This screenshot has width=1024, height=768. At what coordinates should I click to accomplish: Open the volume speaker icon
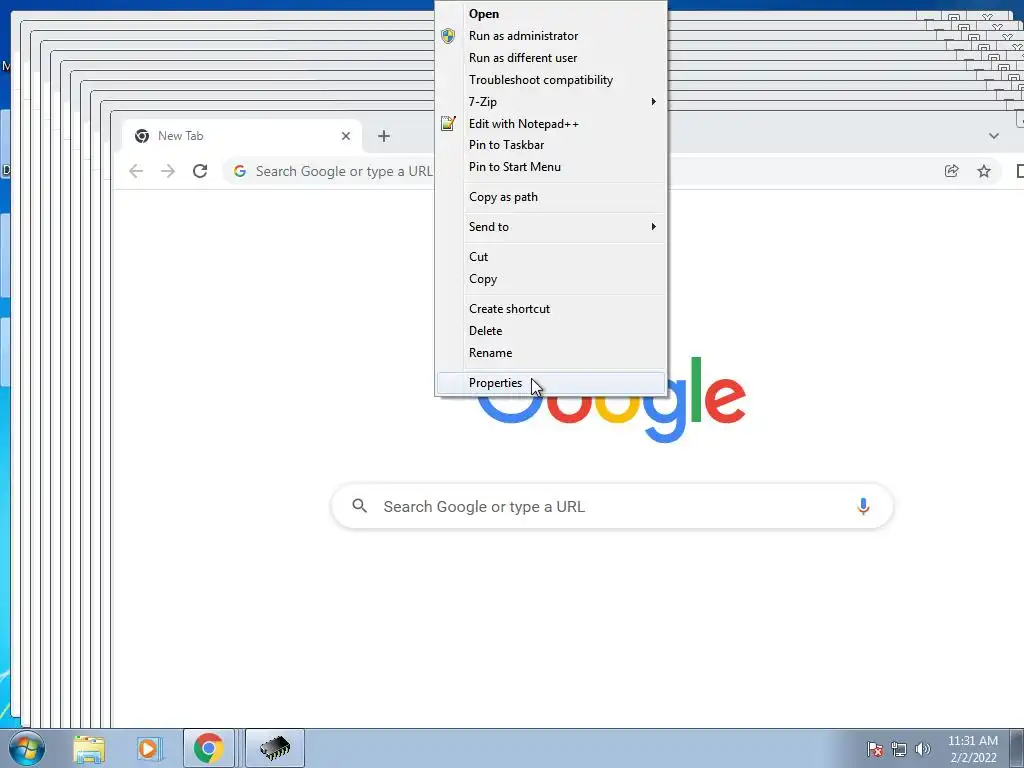point(923,749)
